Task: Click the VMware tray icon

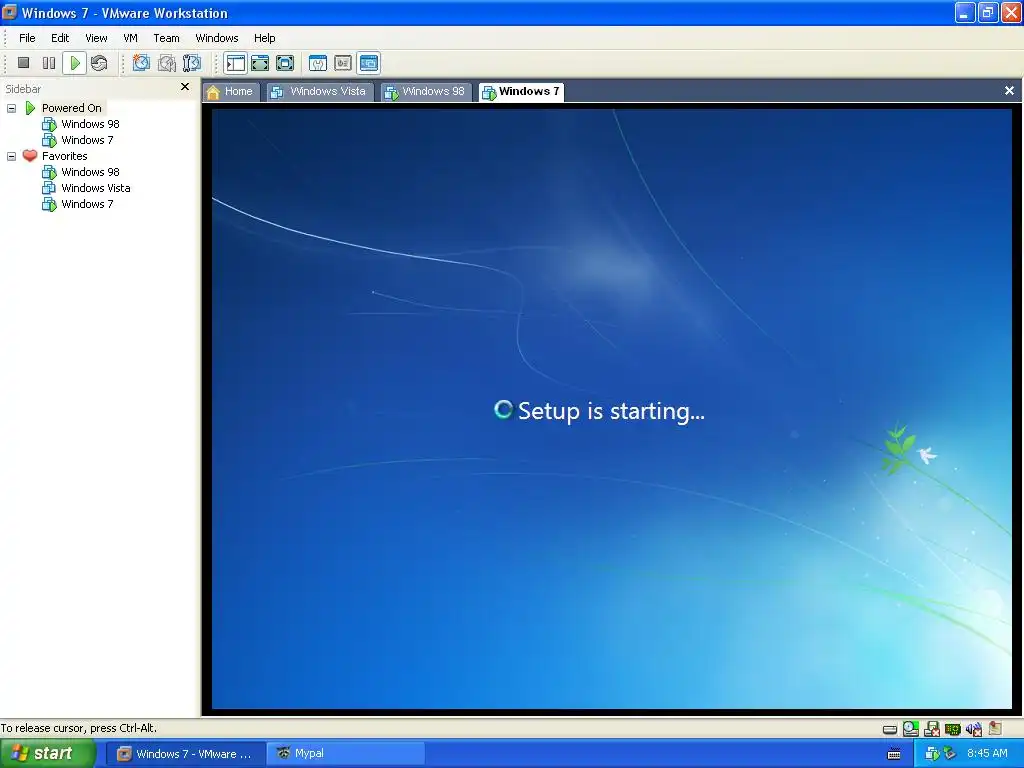Action: coord(932,754)
